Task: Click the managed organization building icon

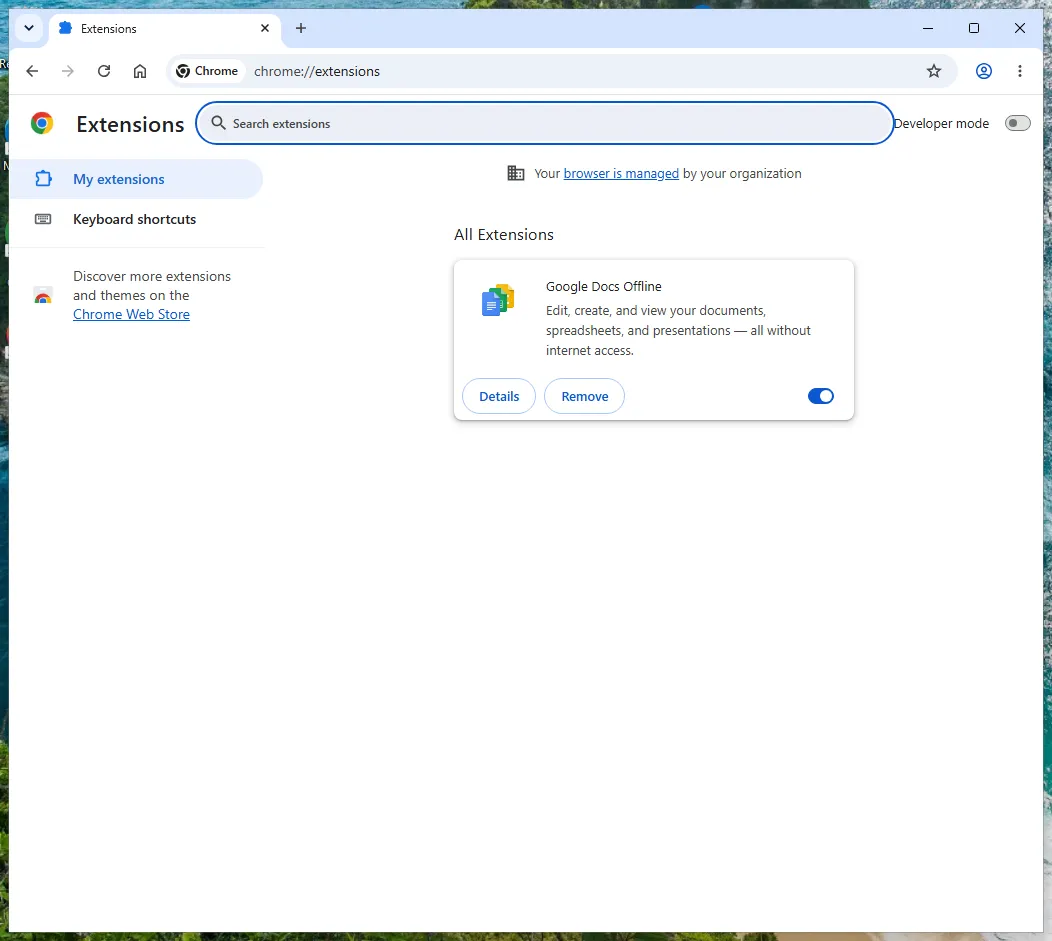Action: coord(515,173)
